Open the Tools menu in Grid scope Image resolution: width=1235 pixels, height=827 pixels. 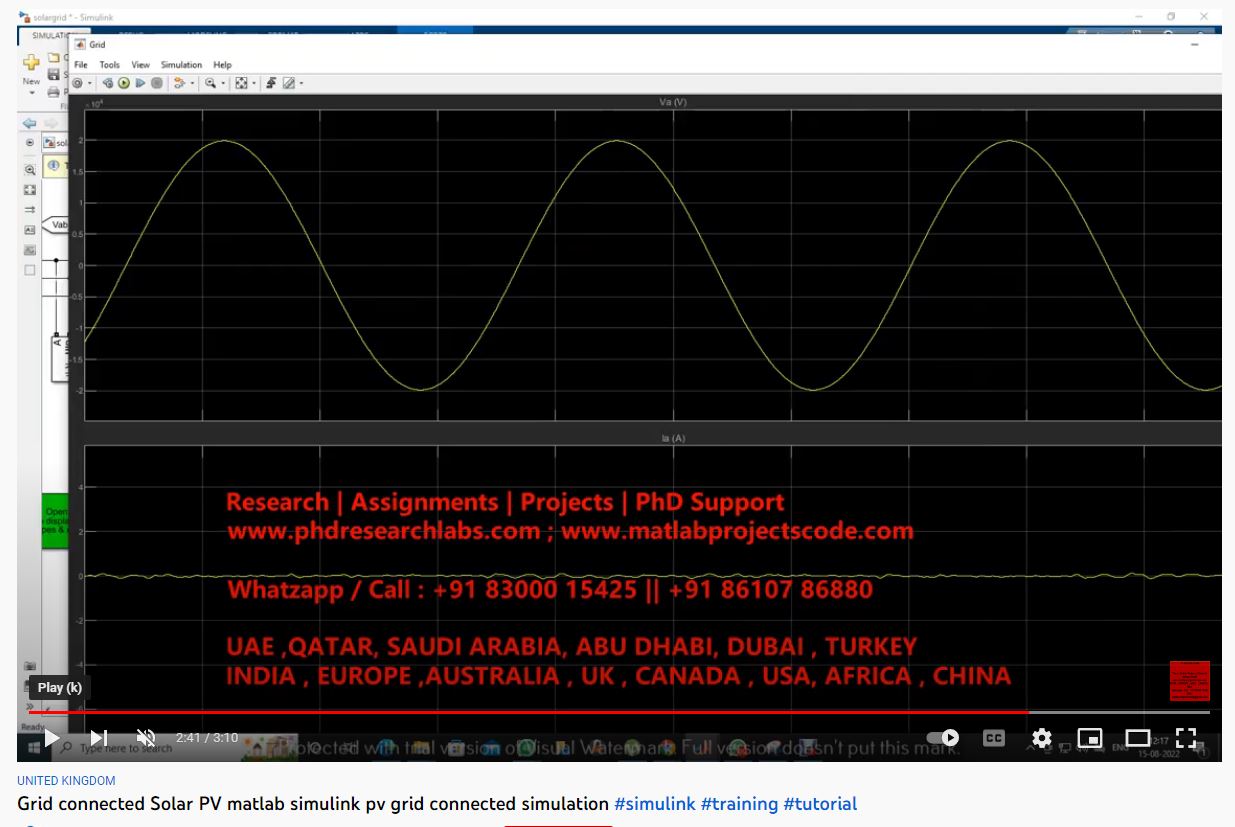109,65
